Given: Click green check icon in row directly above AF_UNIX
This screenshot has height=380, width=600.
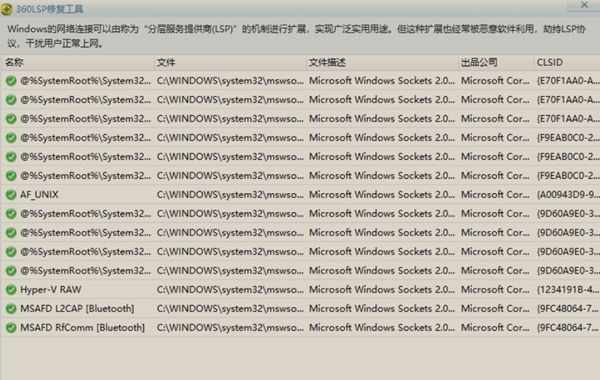Looking at the screenshot, I should pos(11,176).
